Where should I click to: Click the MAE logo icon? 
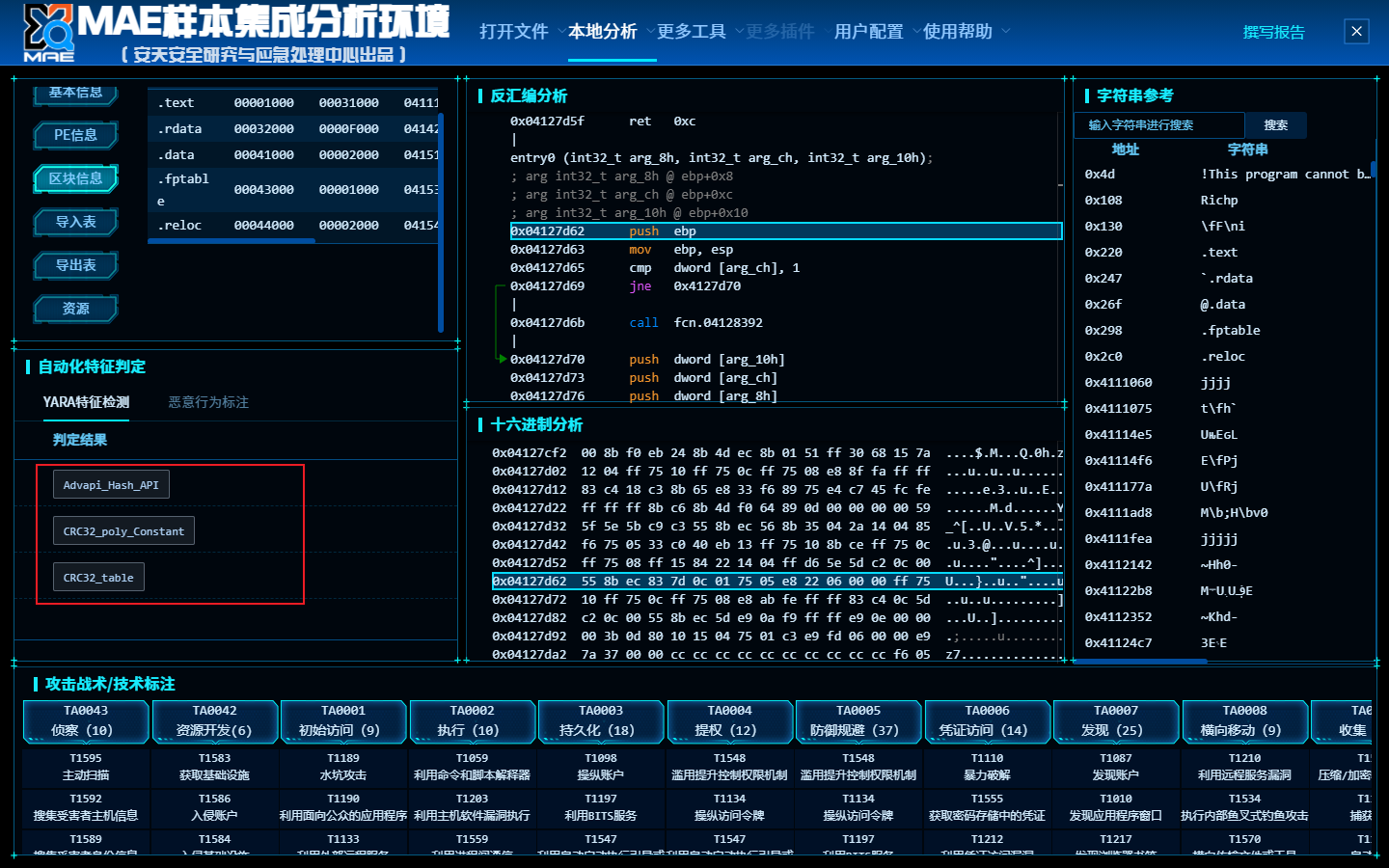[48, 32]
